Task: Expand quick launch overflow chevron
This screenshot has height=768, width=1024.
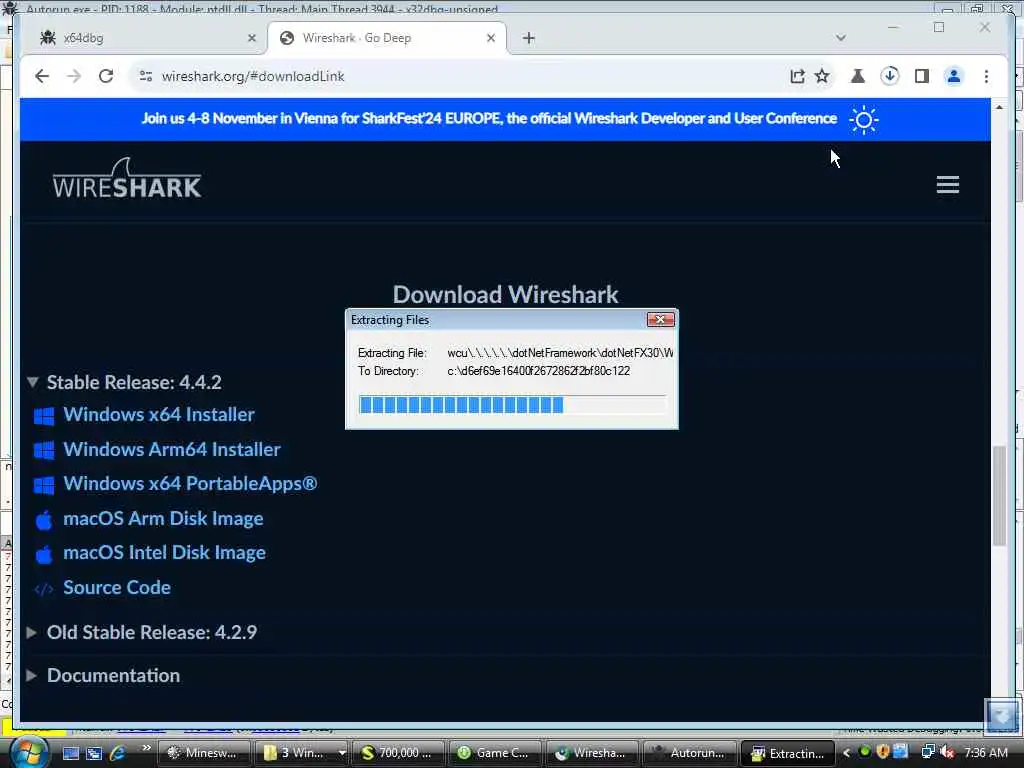Action: 146,748
